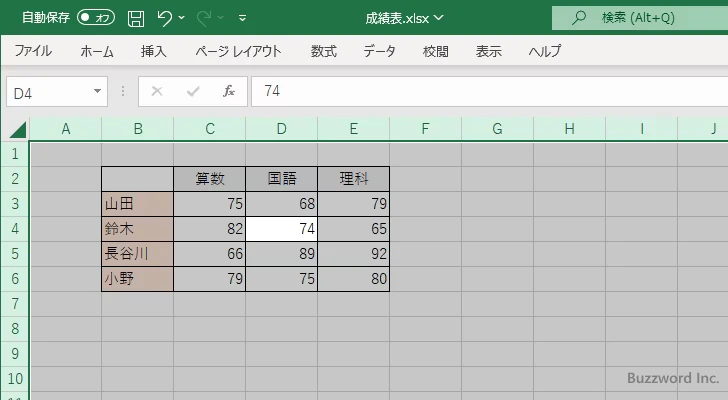
Task: Select column E header
Action: (353, 129)
